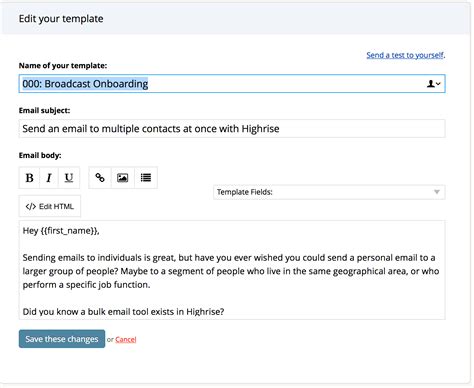Save these changes to the template
474x388 pixels.
62,339
